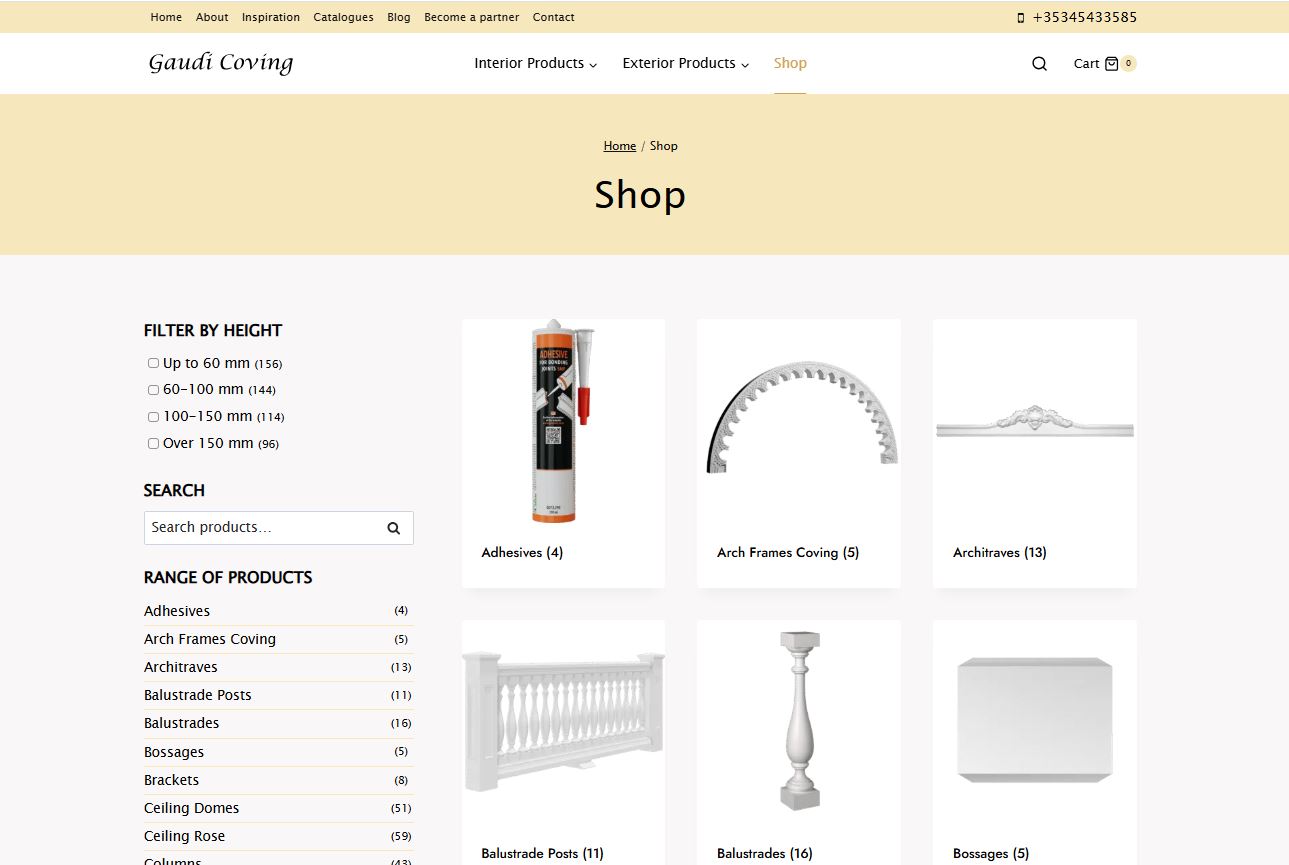Open the site search magnifier icon
Viewport: 1289px width, 865px height.
point(1039,64)
